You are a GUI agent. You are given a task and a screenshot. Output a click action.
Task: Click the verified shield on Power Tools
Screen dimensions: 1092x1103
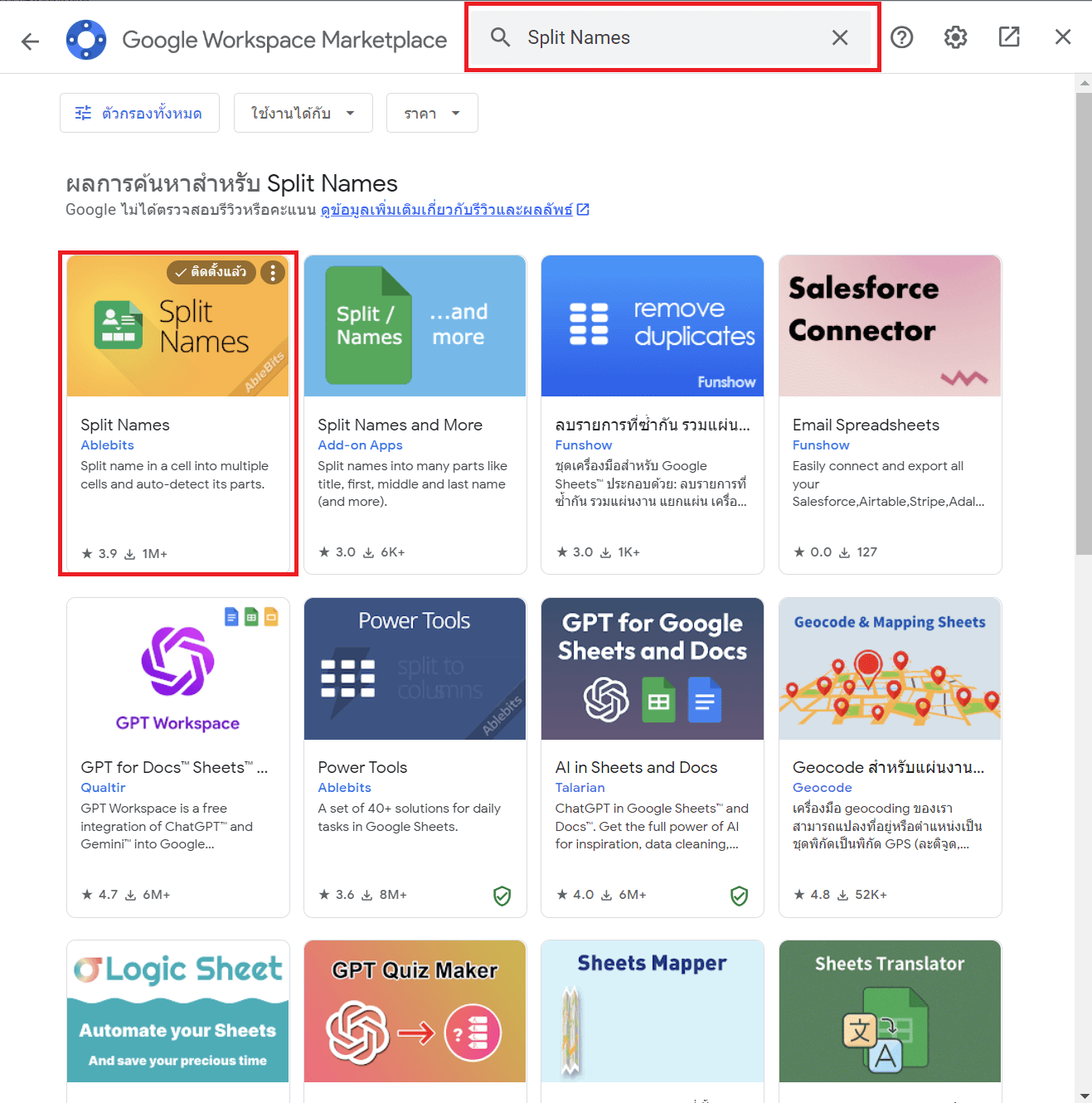tap(502, 896)
